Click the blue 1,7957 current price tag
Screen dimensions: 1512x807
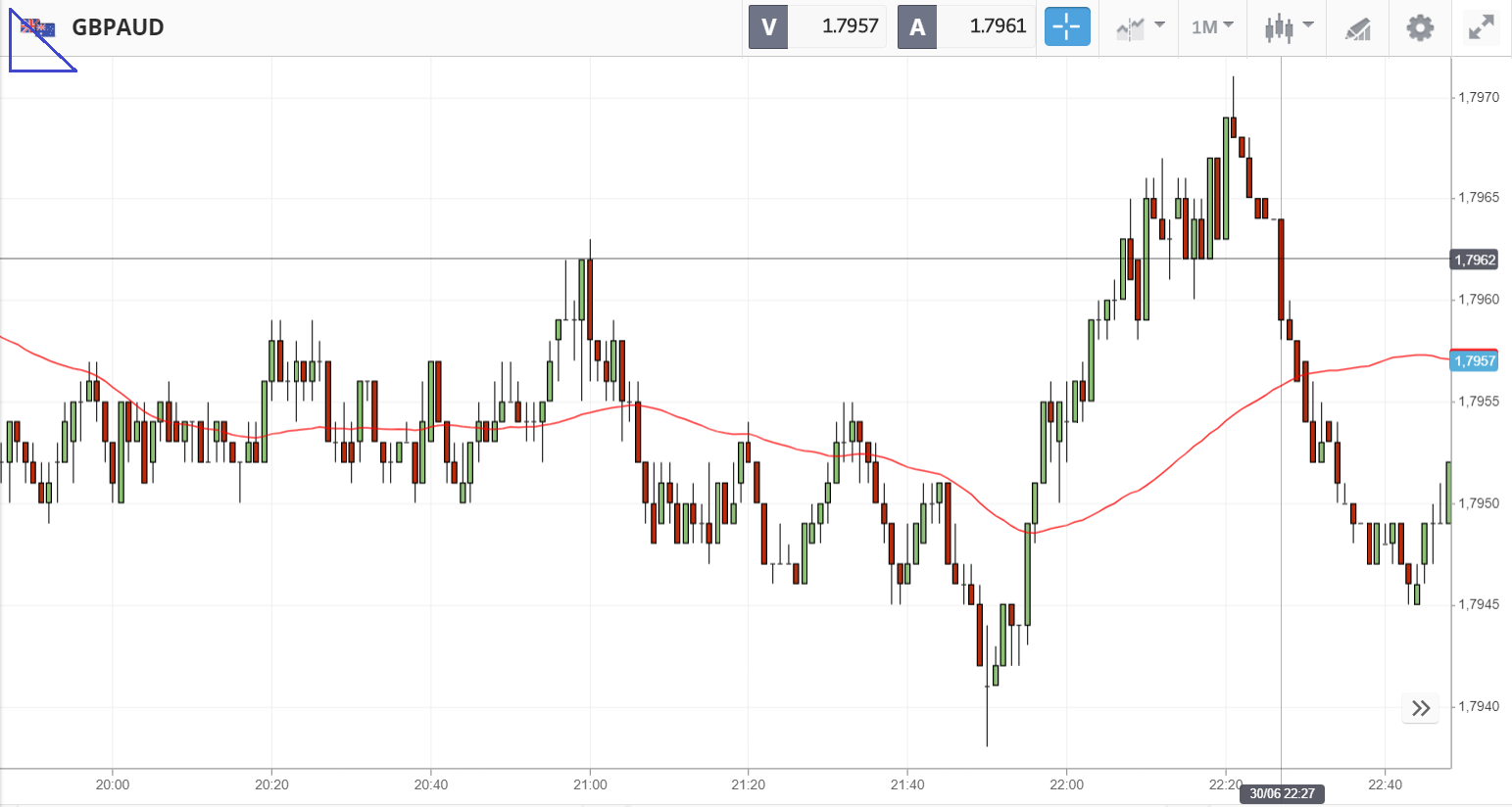point(1475,361)
